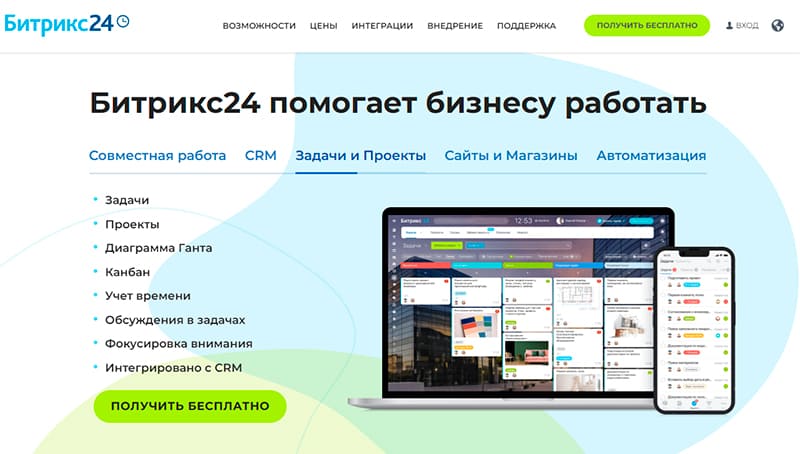Open the Возможности menu
The image size is (800, 454).
click(x=259, y=26)
